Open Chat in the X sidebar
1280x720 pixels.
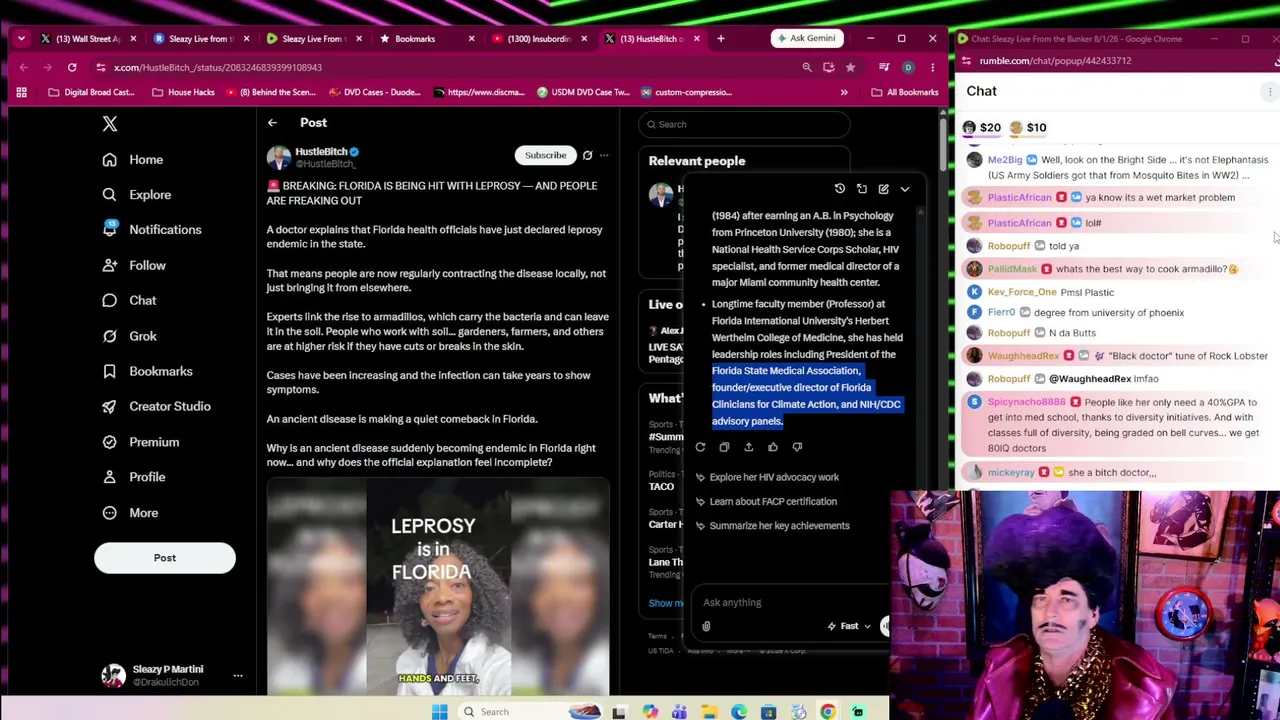[x=129, y=301]
